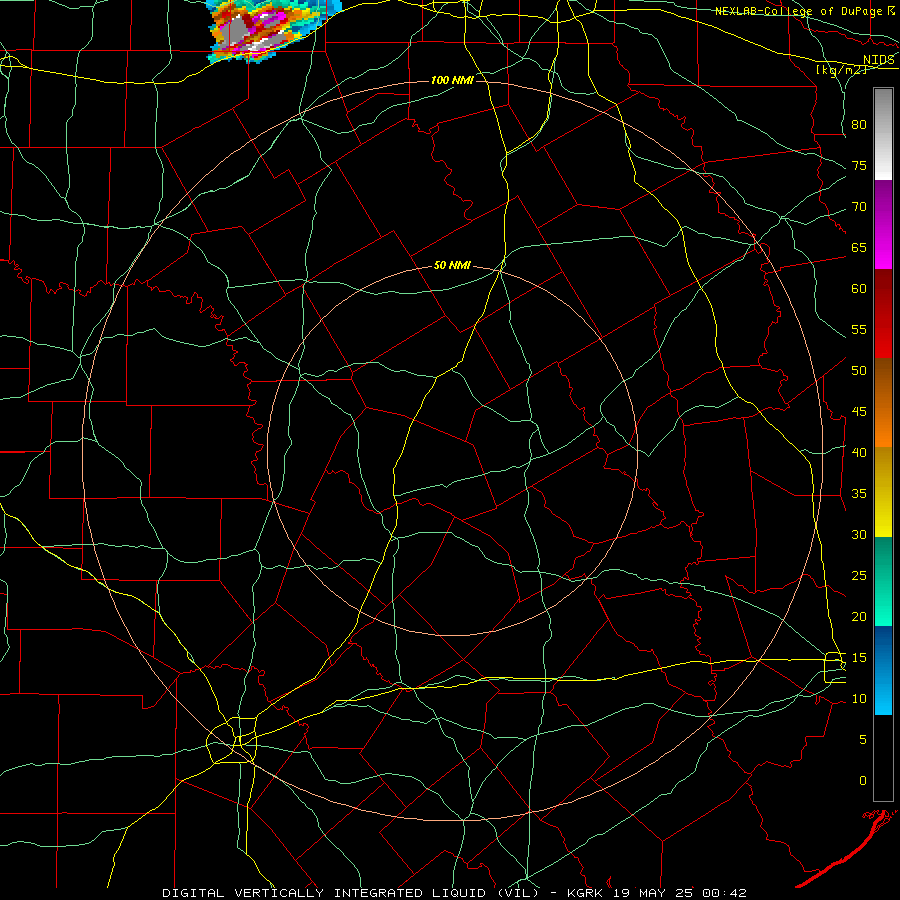Click the NIDS label above the scale

click(x=878, y=60)
